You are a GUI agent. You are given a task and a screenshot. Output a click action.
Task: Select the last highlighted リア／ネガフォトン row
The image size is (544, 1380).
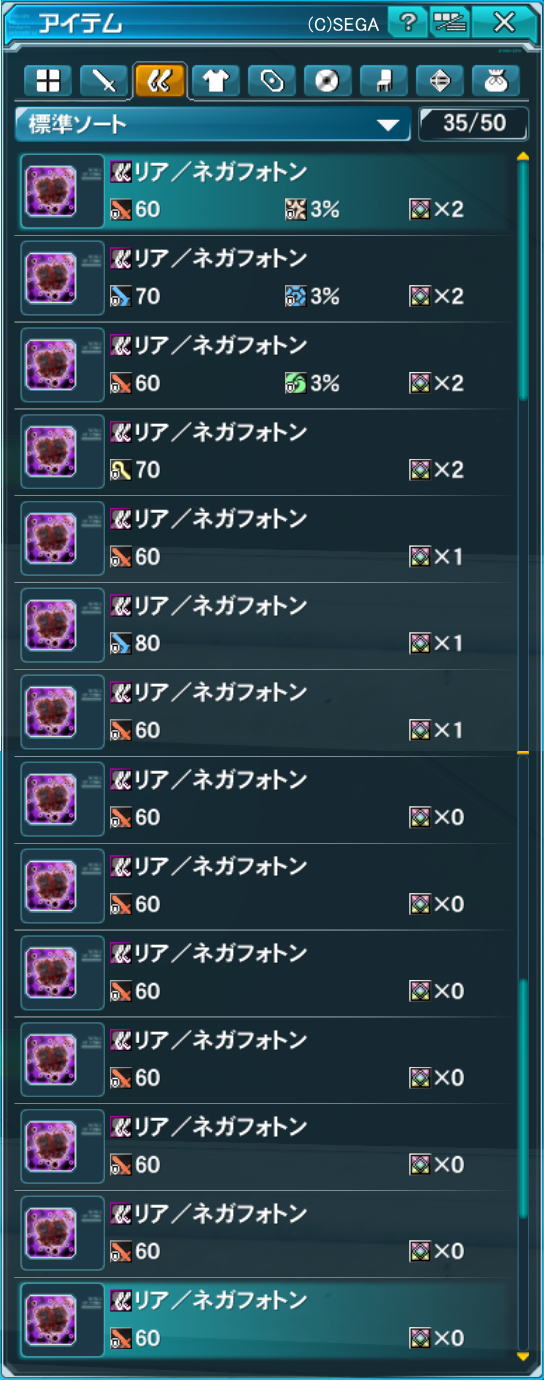tap(265, 1321)
